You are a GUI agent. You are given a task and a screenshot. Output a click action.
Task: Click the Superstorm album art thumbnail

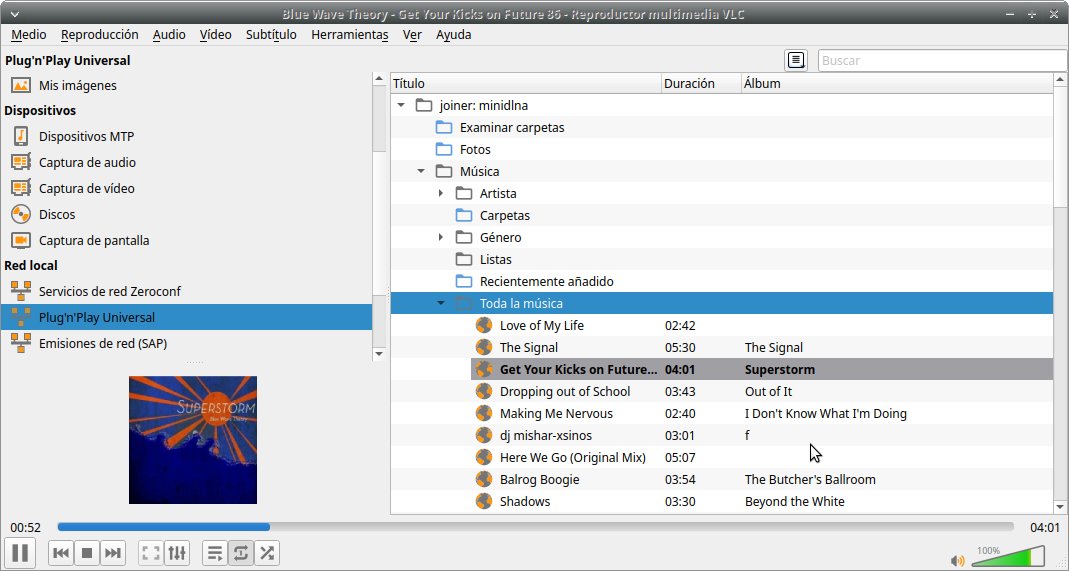193,440
